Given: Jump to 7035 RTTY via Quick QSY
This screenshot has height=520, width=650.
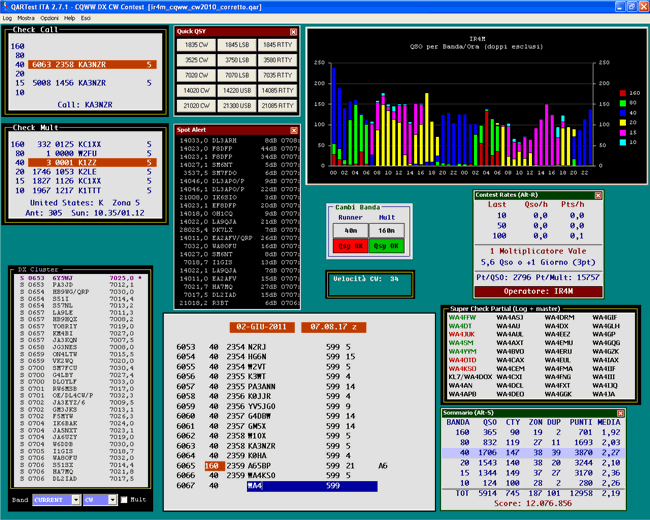Looking at the screenshot, I should tap(277, 75).
